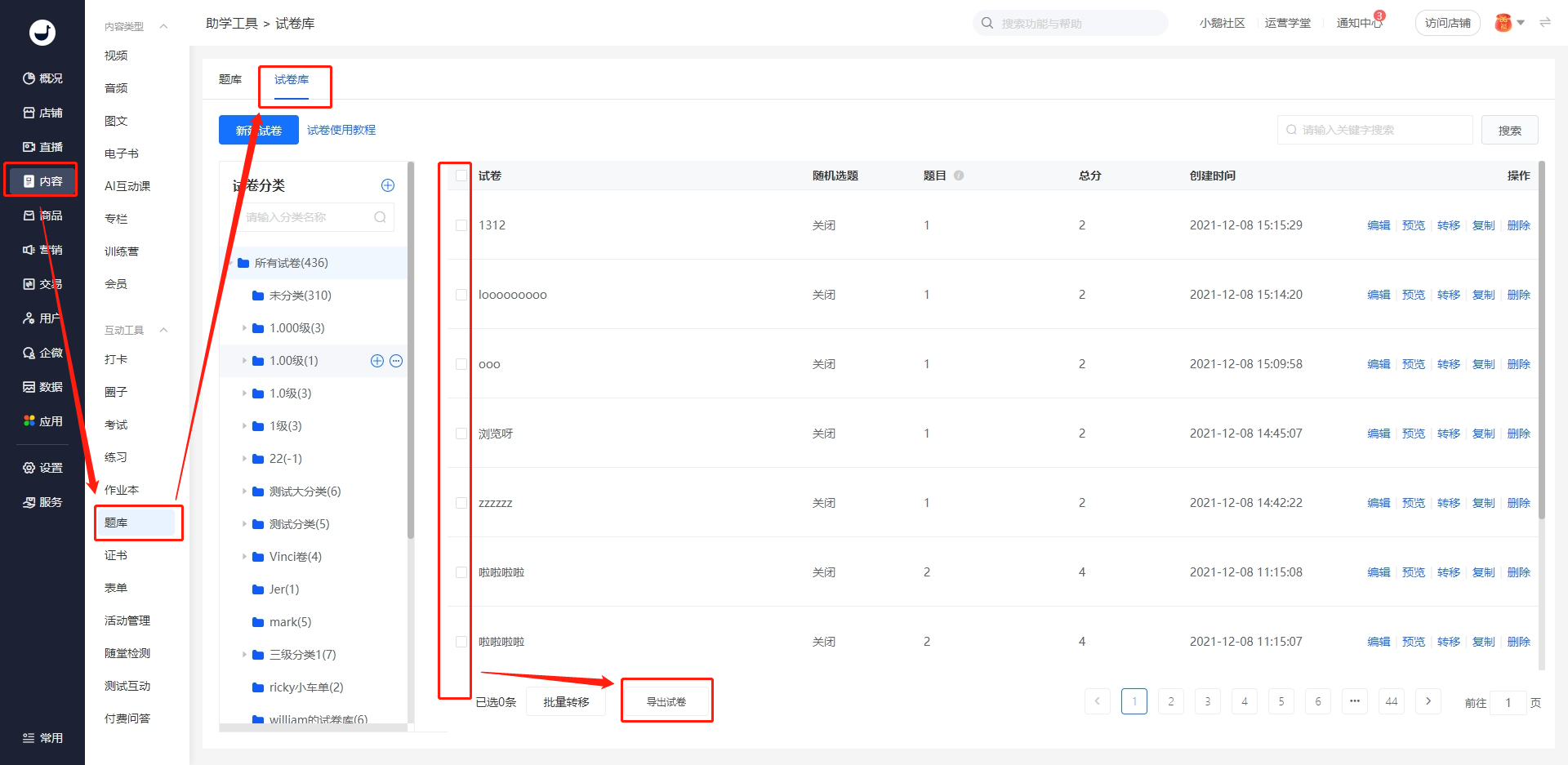Expand the 测试大分类(6) folder
Viewport: 1568px width, 765px height.
[244, 491]
